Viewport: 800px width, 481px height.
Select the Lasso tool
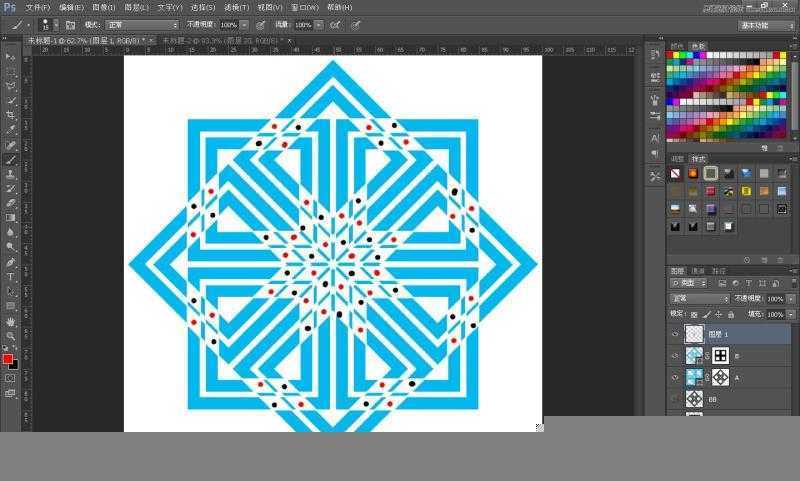[10, 86]
